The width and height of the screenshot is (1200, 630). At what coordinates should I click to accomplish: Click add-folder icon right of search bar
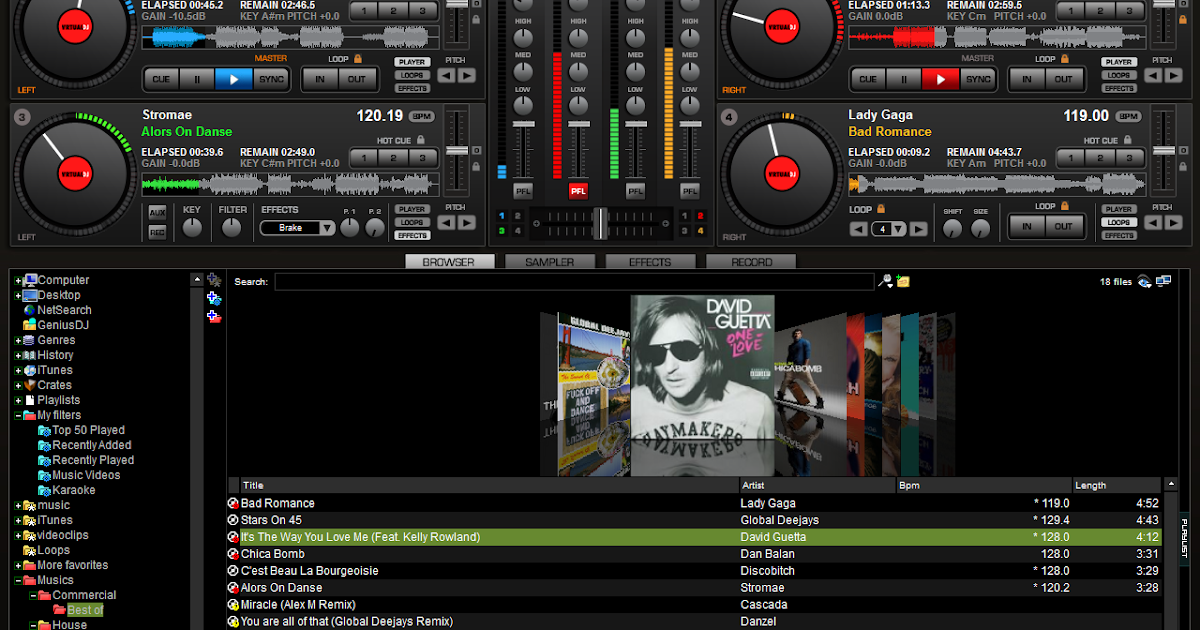point(903,282)
